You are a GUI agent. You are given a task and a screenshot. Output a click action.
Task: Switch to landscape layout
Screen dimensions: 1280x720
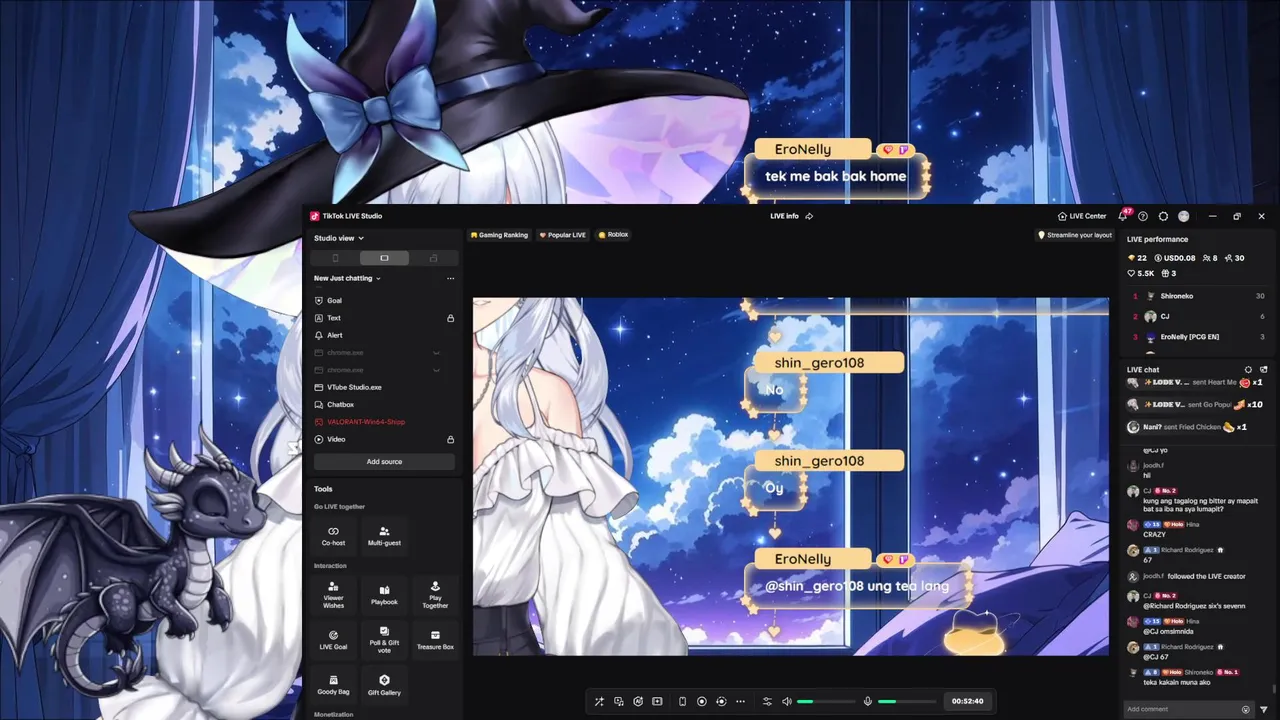(384, 258)
